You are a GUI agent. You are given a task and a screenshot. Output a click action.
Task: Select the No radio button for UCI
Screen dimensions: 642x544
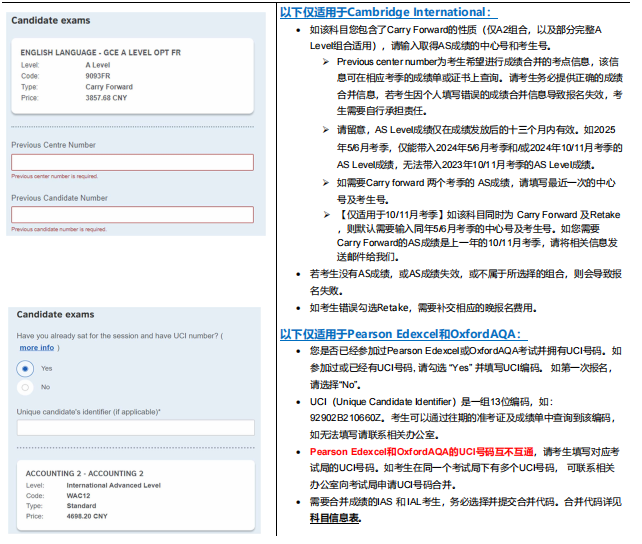25,387
